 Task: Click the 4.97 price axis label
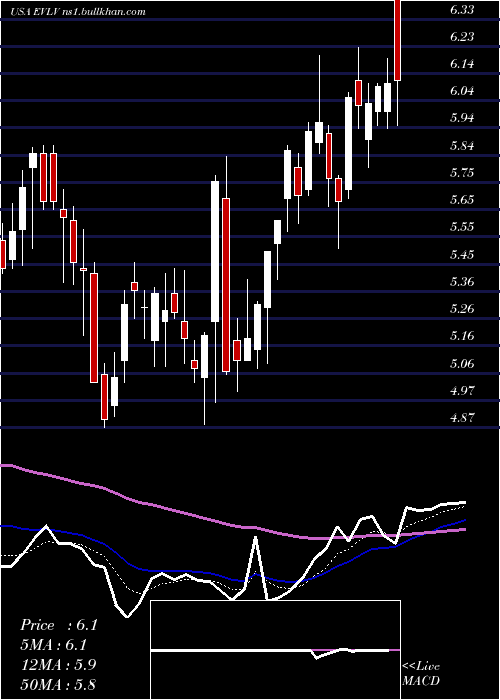pos(462,391)
